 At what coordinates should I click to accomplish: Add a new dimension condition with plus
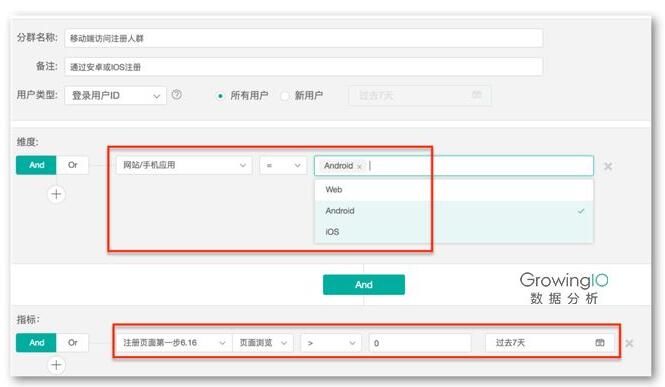pos(56,194)
